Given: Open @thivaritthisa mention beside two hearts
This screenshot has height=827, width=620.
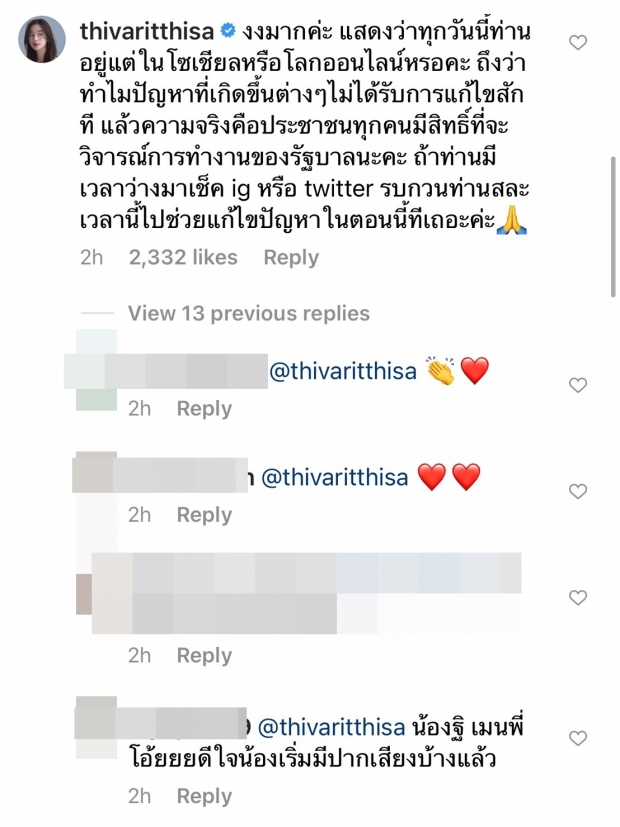Looking at the screenshot, I should click(335, 477).
